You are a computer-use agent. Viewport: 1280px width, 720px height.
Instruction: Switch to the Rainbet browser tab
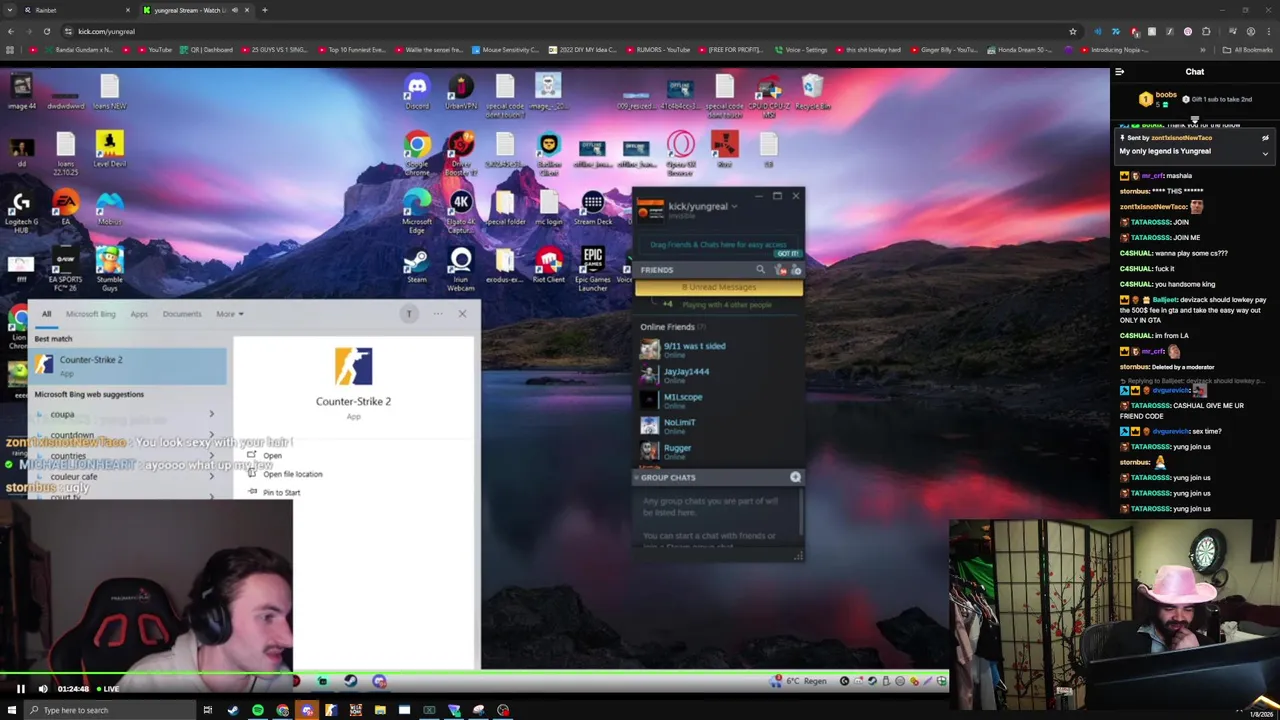tap(78, 10)
